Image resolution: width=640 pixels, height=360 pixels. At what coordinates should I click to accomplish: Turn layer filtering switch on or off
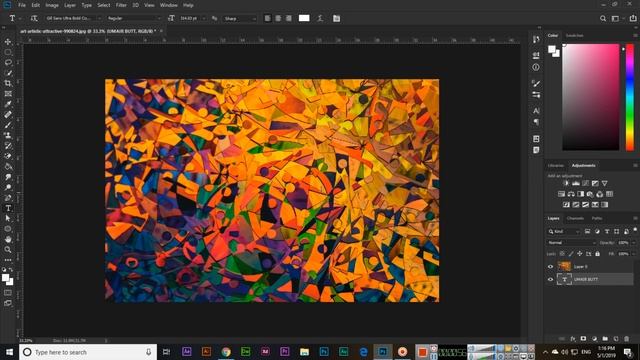point(635,231)
